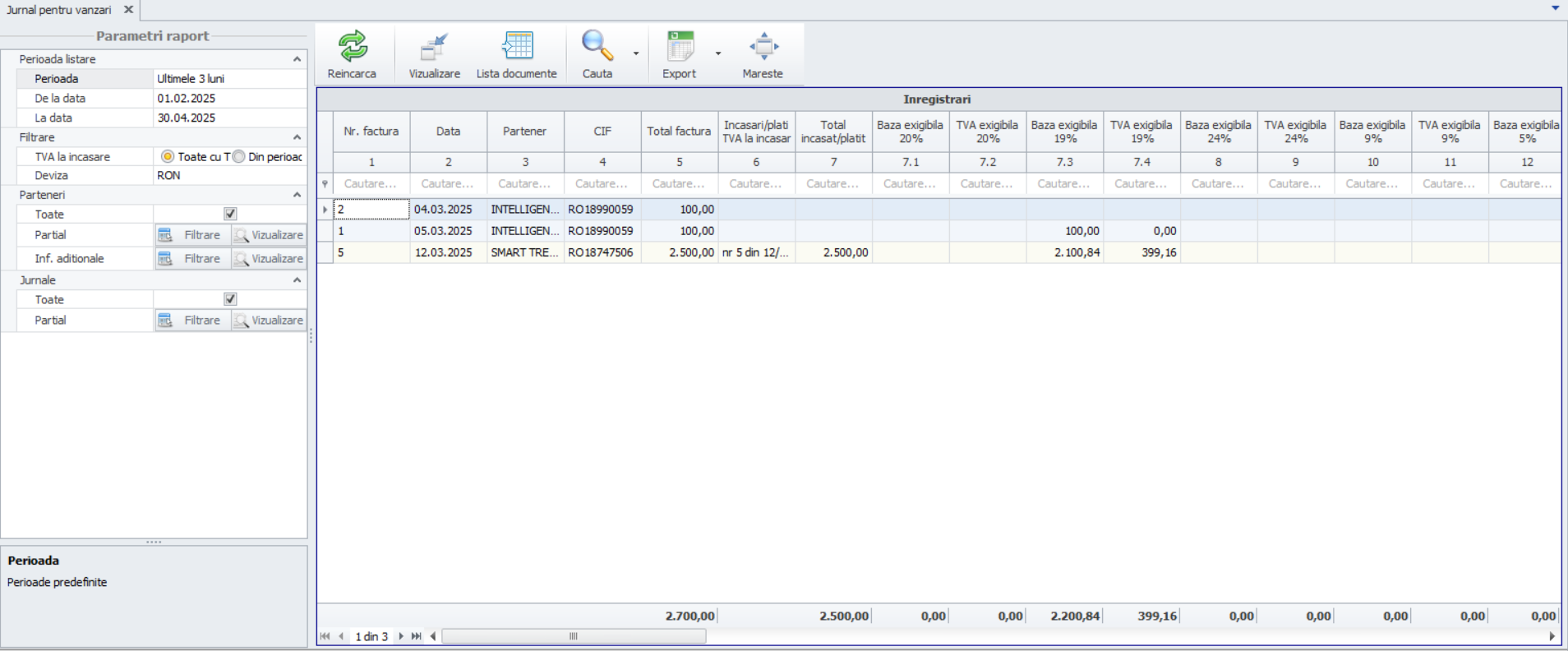
Task: Go to the next record arrow
Action: tap(401, 636)
